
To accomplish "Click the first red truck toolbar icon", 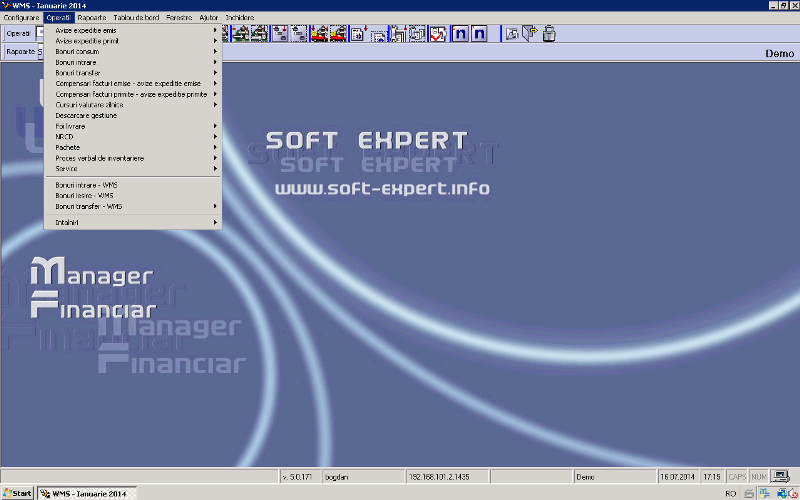I will click(x=319, y=34).
